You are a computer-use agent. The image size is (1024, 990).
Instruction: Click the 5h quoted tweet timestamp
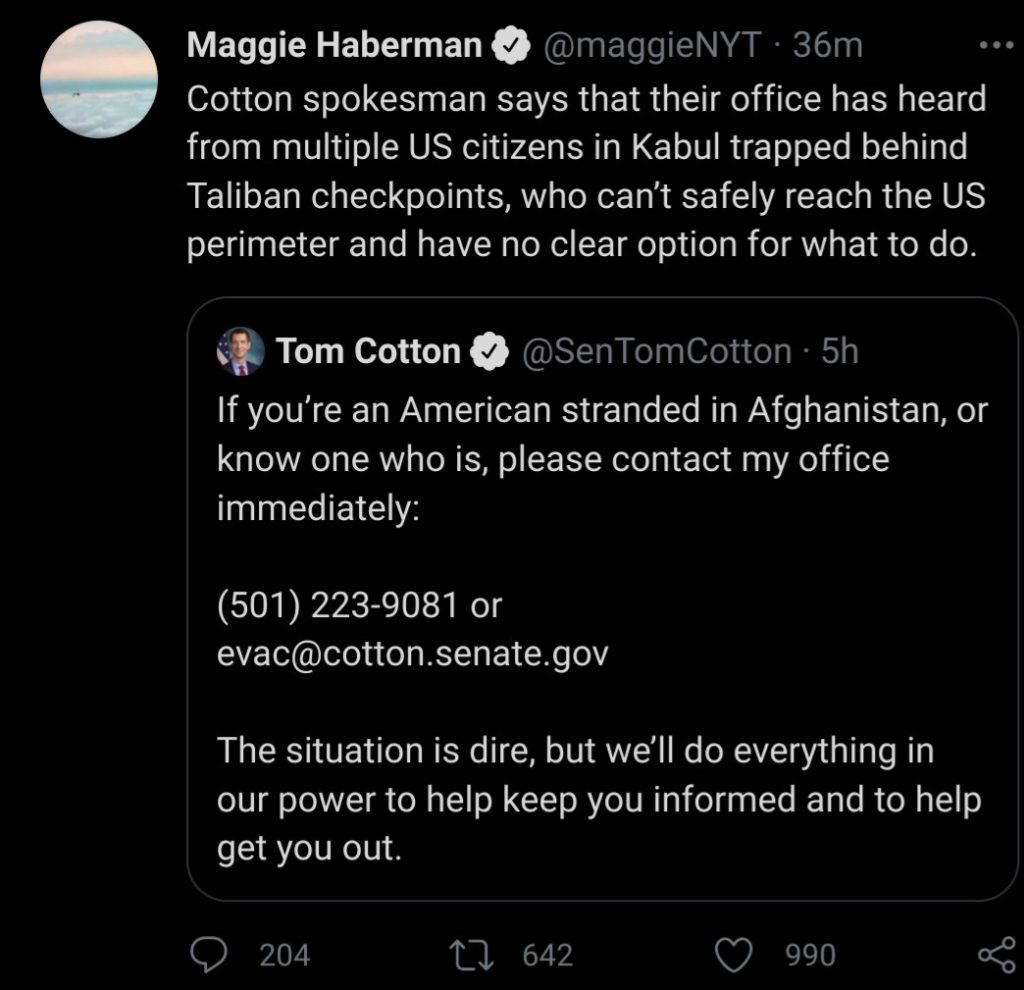tap(839, 351)
